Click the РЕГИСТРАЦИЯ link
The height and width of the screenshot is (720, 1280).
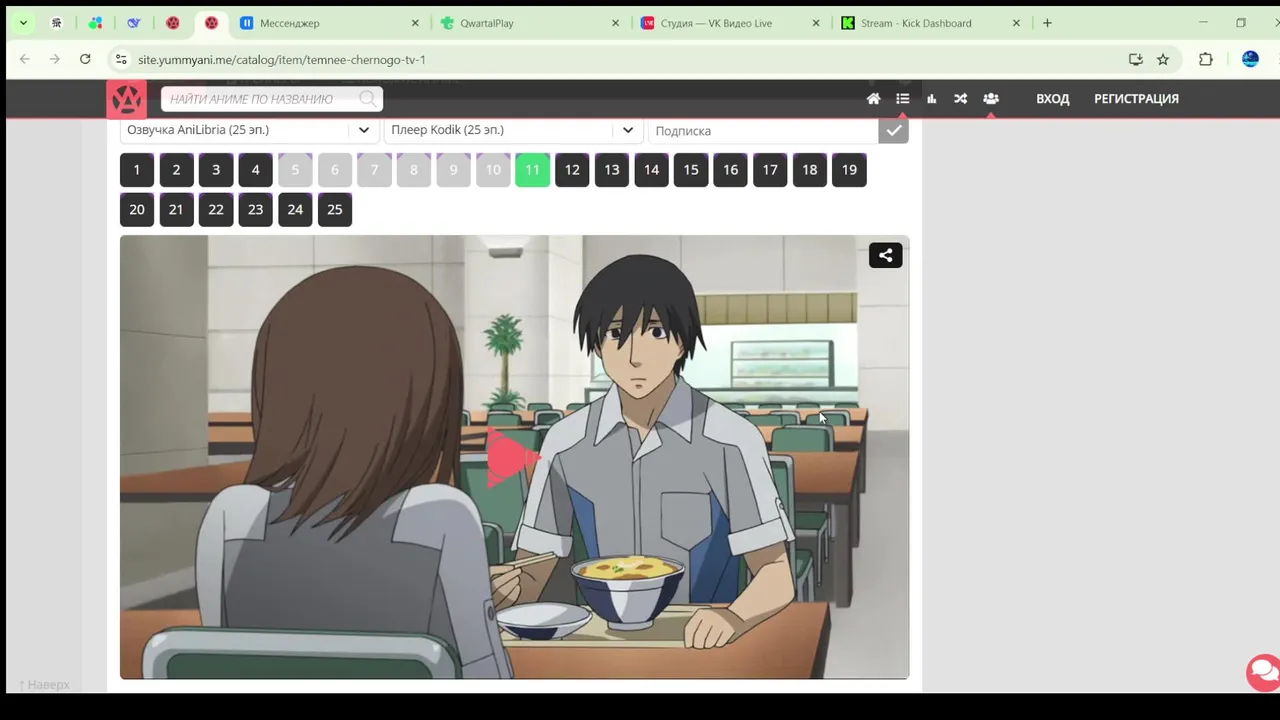coord(1136,99)
